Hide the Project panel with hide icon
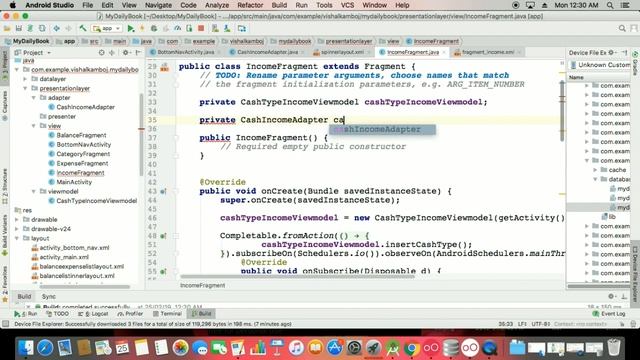Screen dimensions: 640x360 point(138,53)
